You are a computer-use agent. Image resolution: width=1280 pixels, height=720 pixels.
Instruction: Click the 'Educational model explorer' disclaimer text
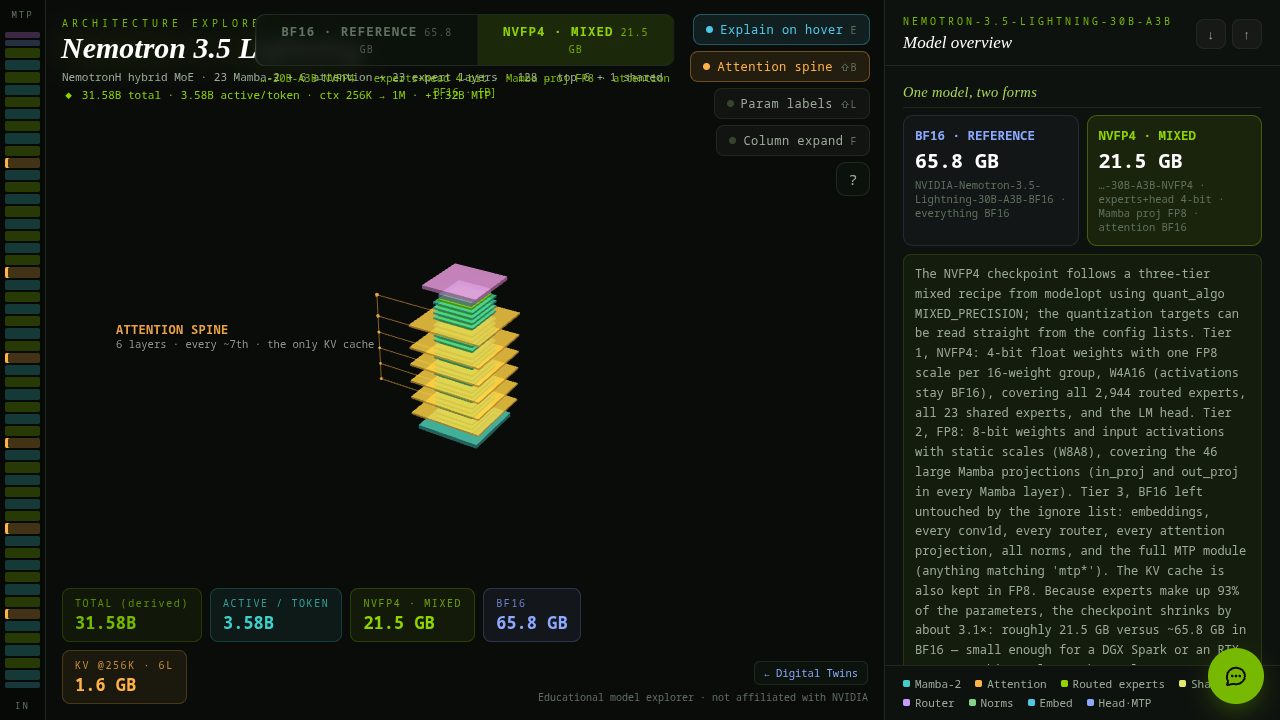[x=703, y=698]
